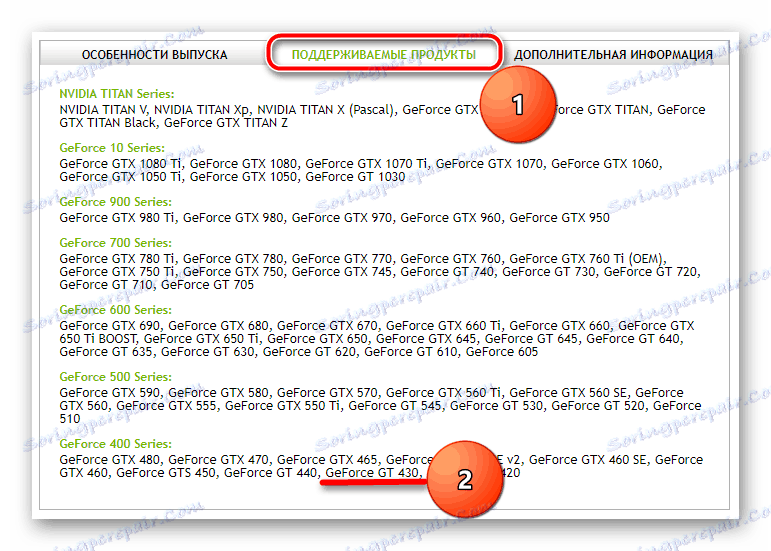This screenshot has width=771, height=551.
Task: Click GeForce GT 730 text
Action: pyautogui.click(x=548, y=272)
